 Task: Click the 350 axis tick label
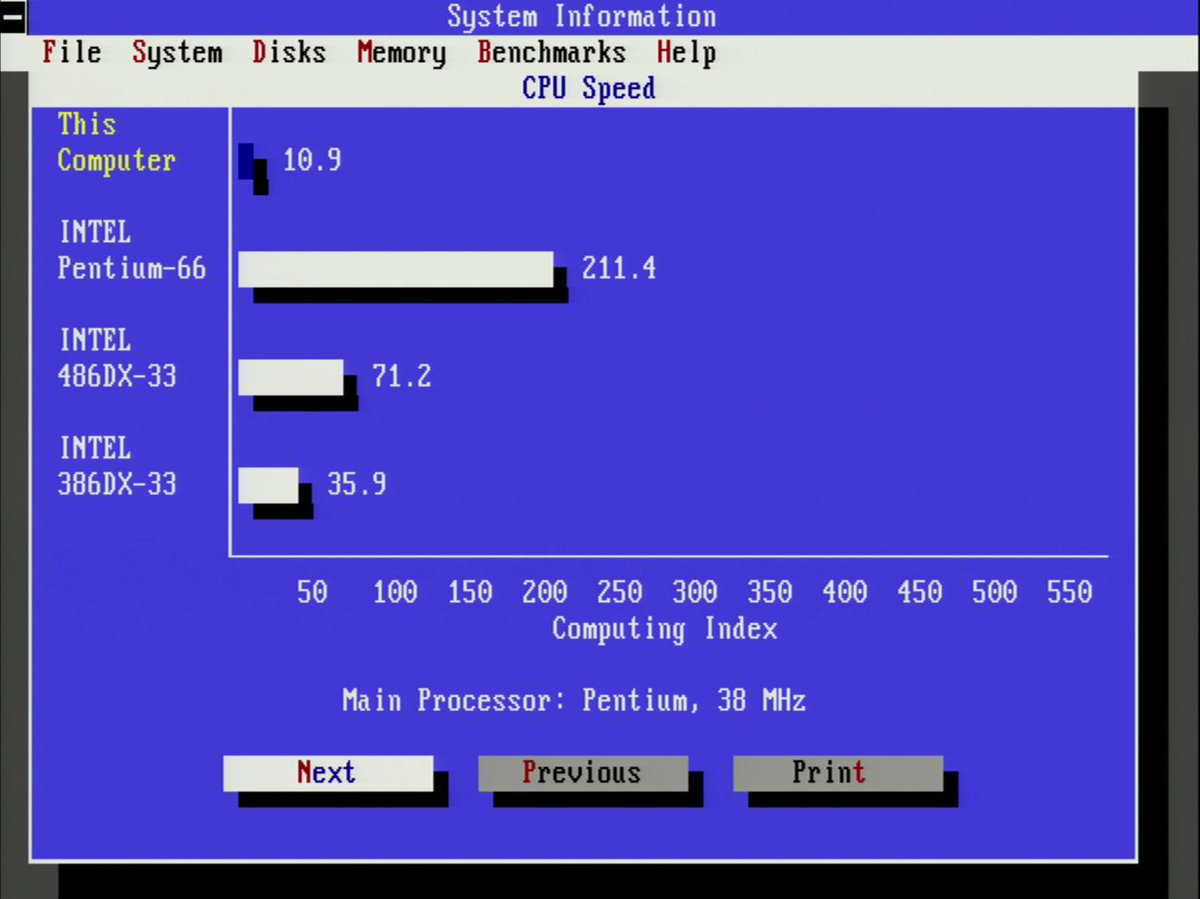click(x=770, y=592)
